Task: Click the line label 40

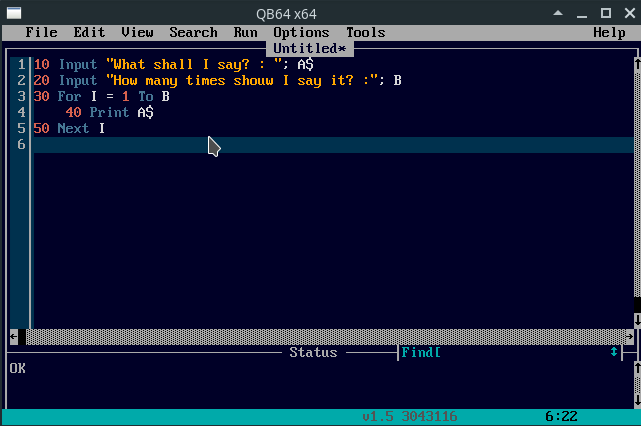Action: tap(73, 112)
